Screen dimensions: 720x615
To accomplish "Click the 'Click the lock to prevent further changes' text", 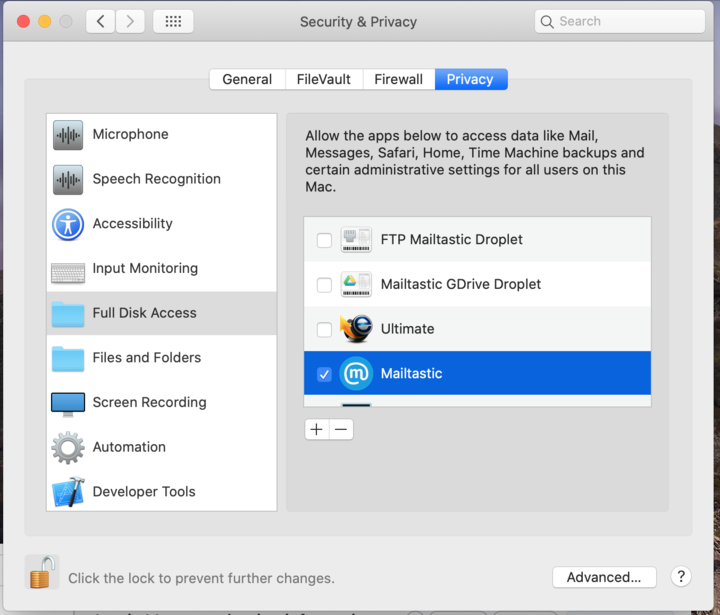I will click(201, 578).
